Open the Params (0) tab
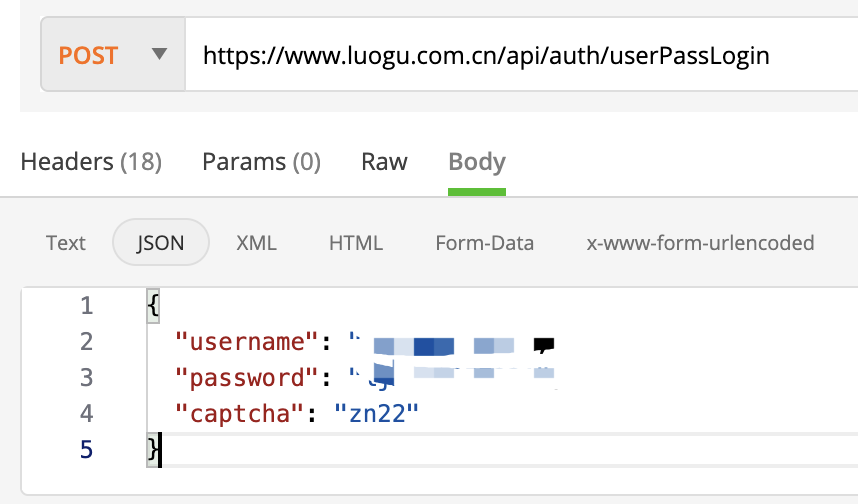The width and height of the screenshot is (858, 504). (x=261, y=162)
